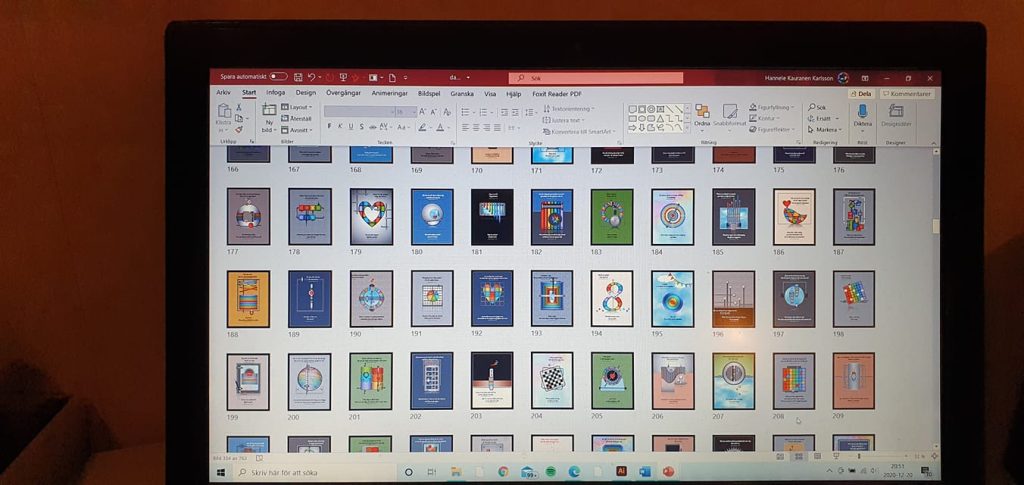Click the Spotify icon in the taskbar

click(550, 471)
